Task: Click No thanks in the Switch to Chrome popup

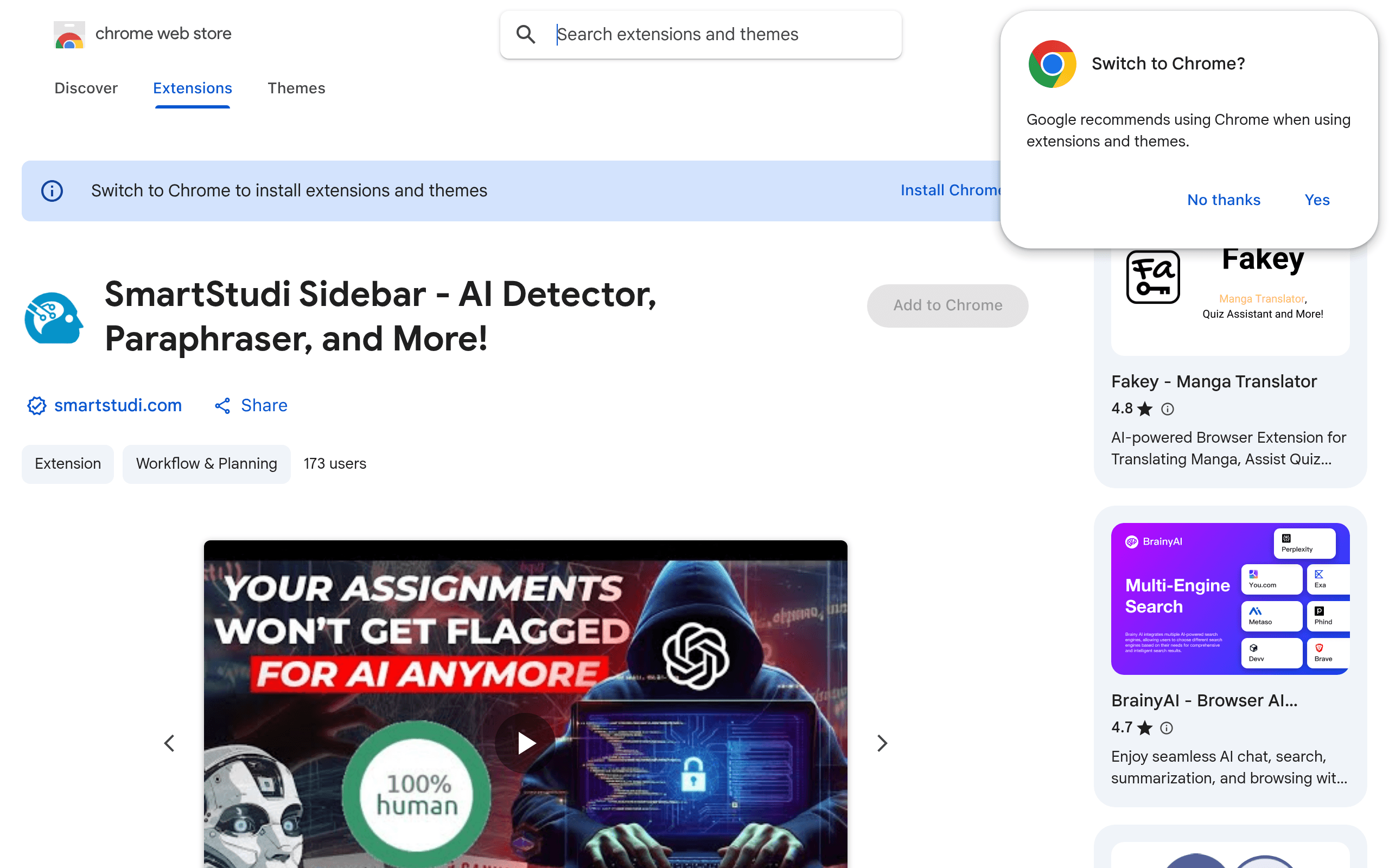Action: click(x=1224, y=200)
